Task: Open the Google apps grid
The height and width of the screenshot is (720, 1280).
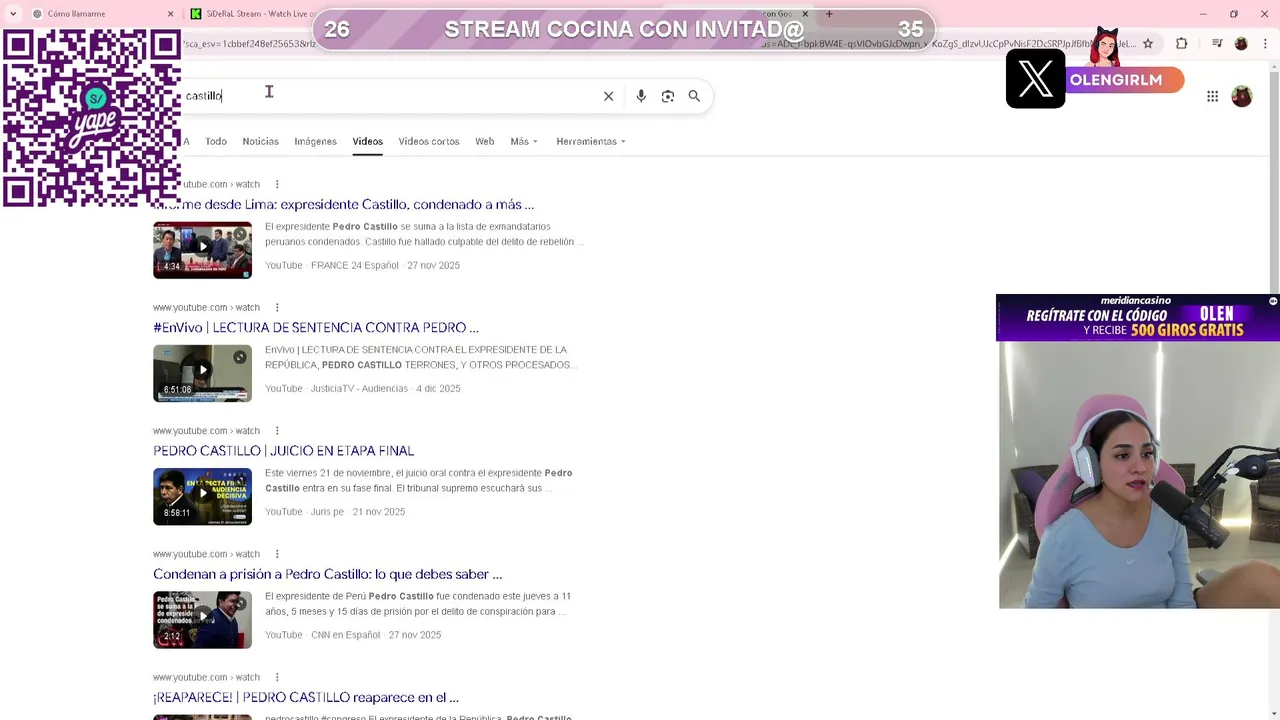Action: click(x=1212, y=96)
